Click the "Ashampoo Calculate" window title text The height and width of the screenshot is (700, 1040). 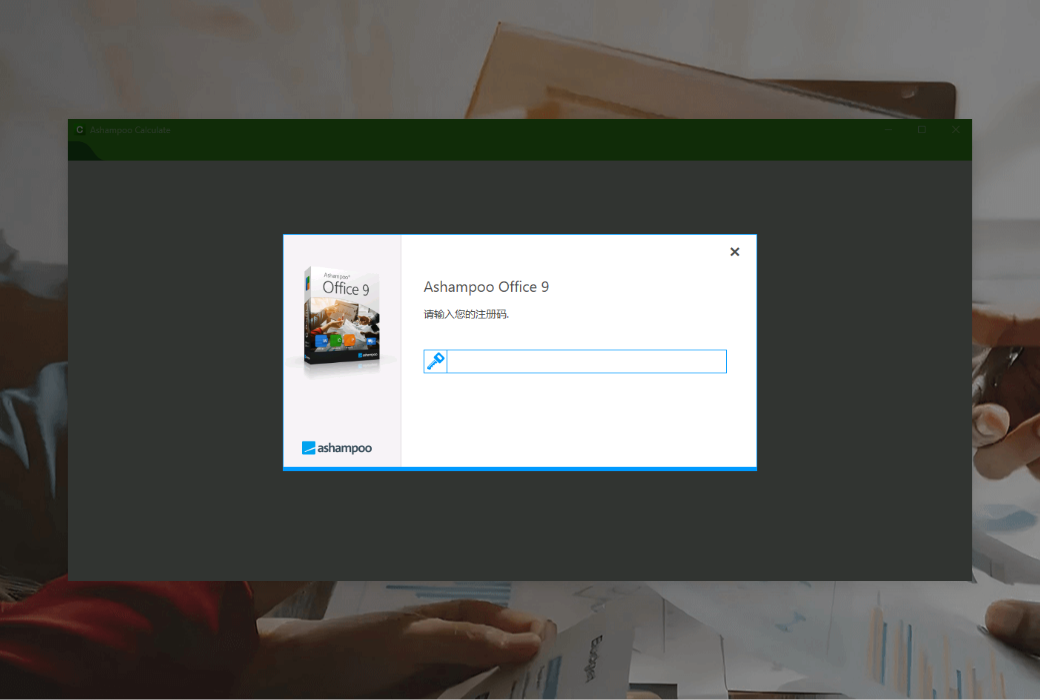130,130
